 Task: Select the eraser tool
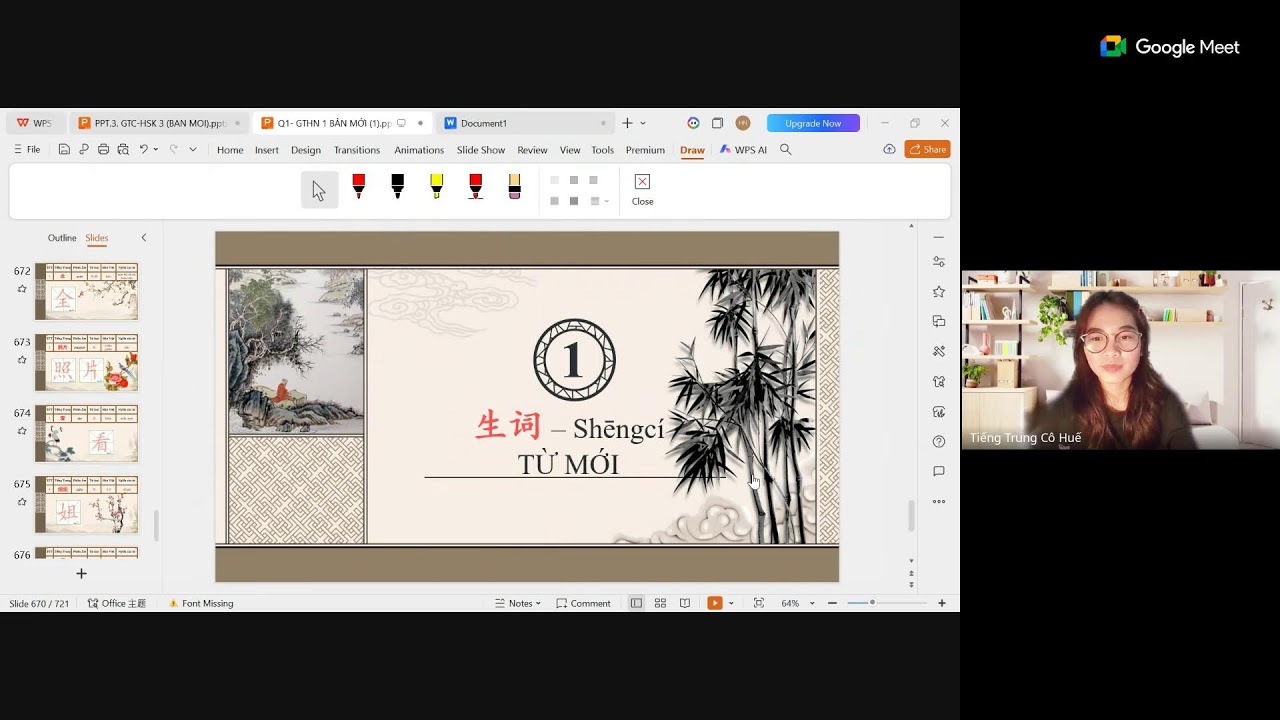[514, 187]
